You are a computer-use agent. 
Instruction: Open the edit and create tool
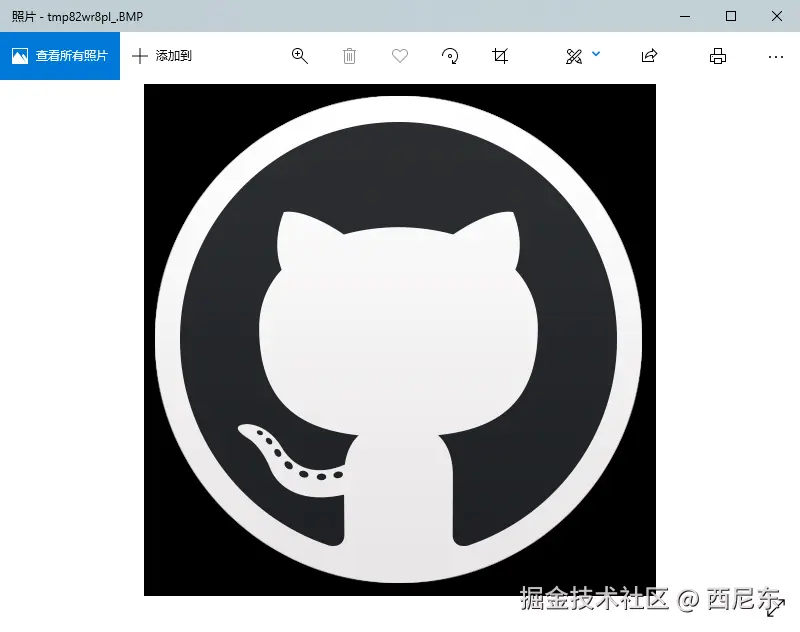pyautogui.click(x=574, y=56)
